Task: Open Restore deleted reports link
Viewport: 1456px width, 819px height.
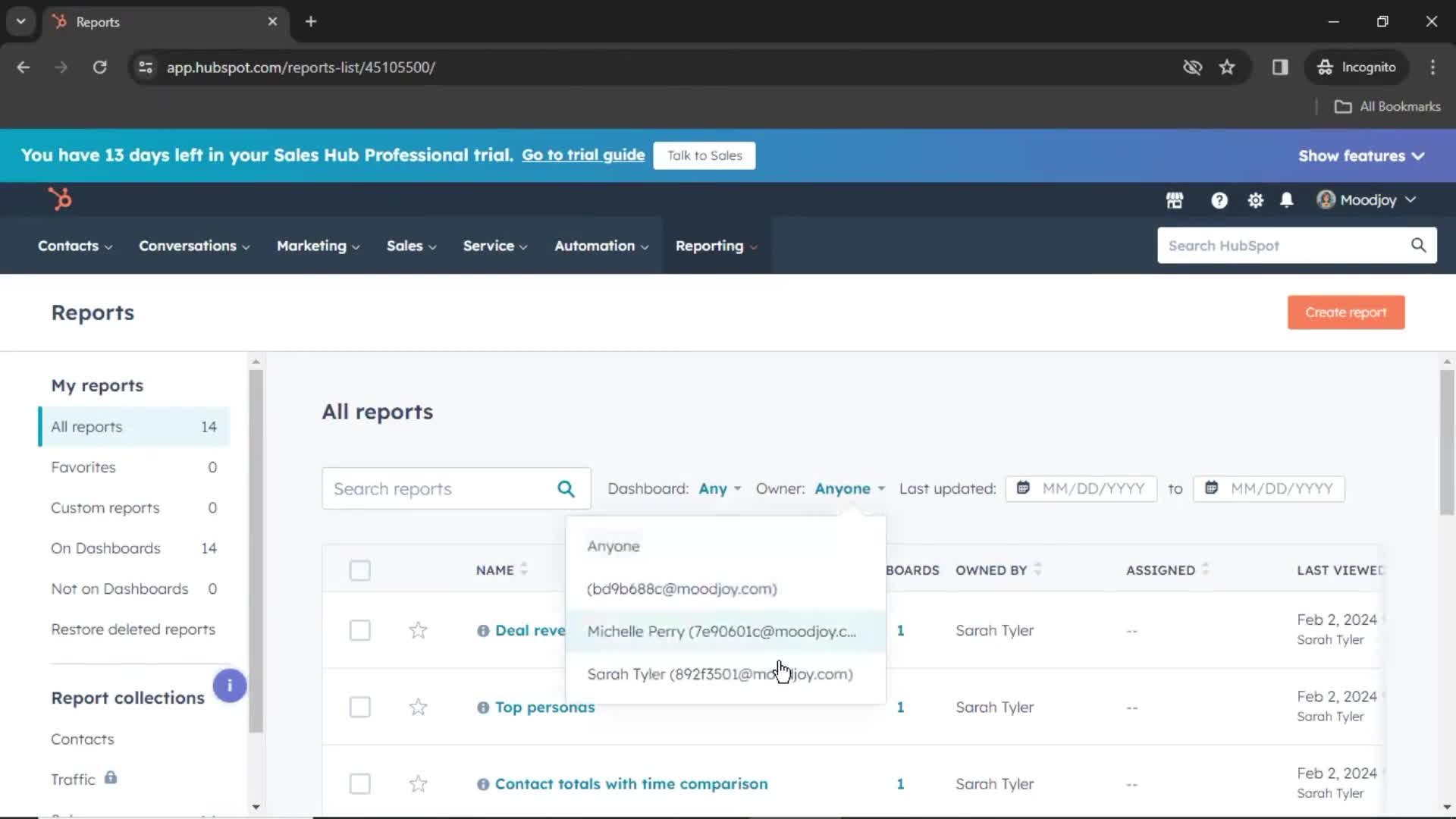Action: [133, 629]
